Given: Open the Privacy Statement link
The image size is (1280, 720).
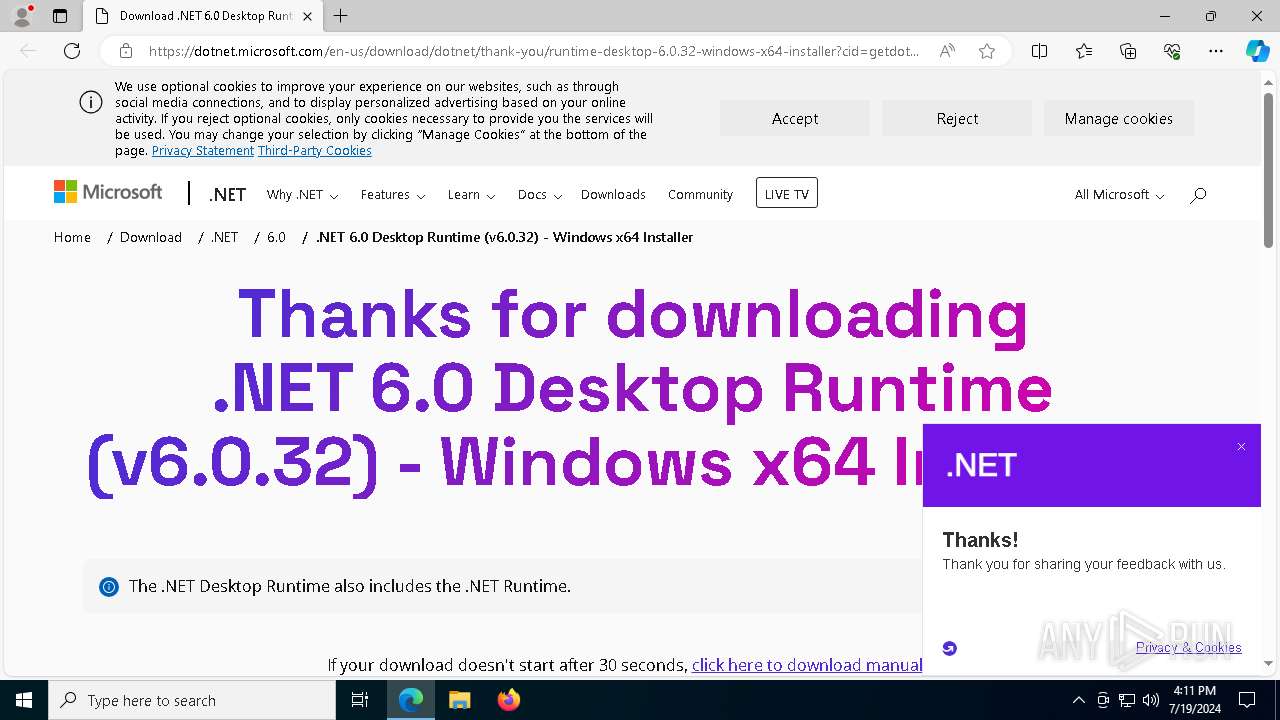Looking at the screenshot, I should click(x=203, y=151).
